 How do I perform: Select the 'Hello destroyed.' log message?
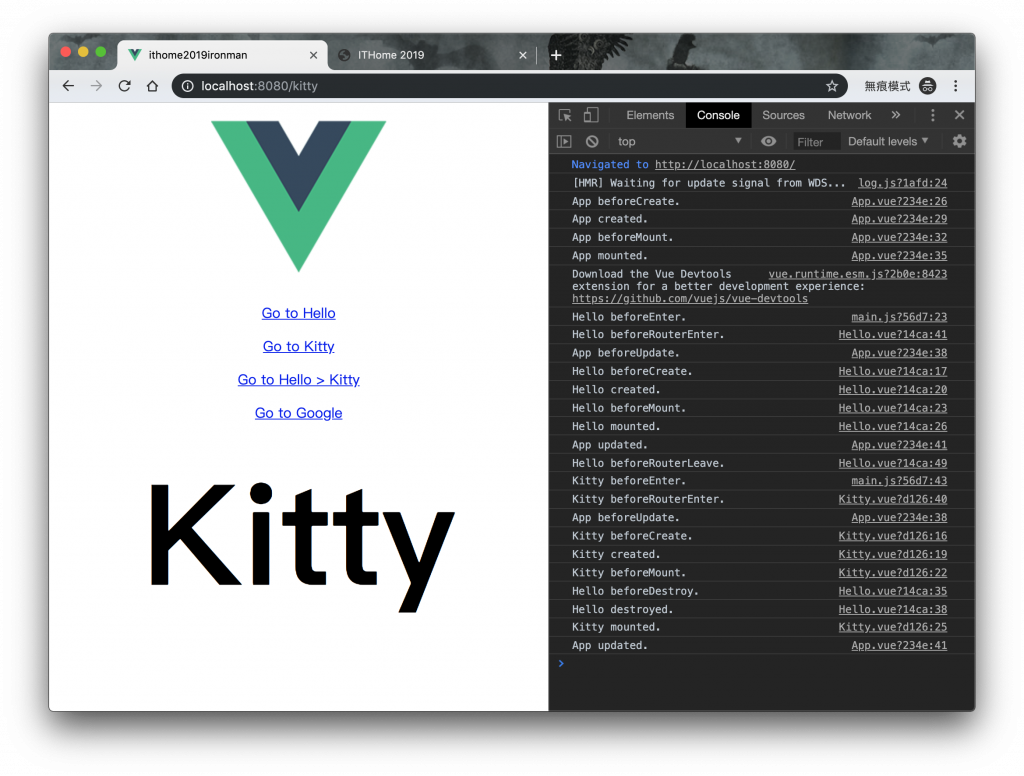pos(622,609)
